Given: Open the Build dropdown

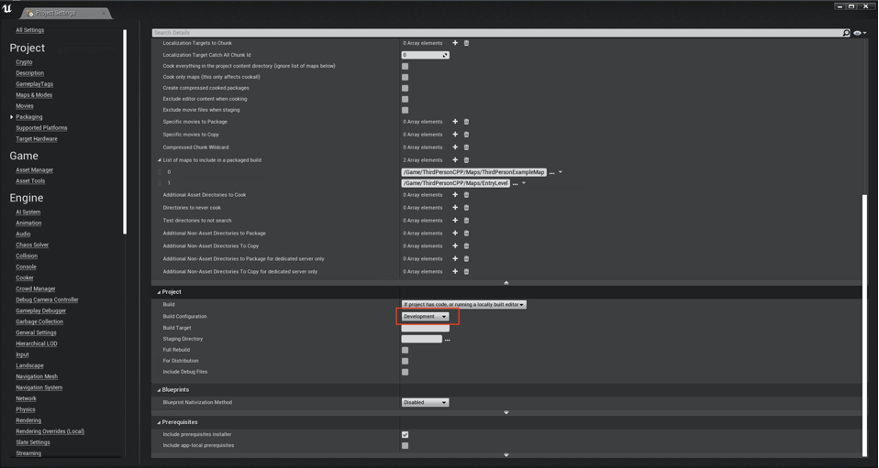Looking at the screenshot, I should coord(464,304).
